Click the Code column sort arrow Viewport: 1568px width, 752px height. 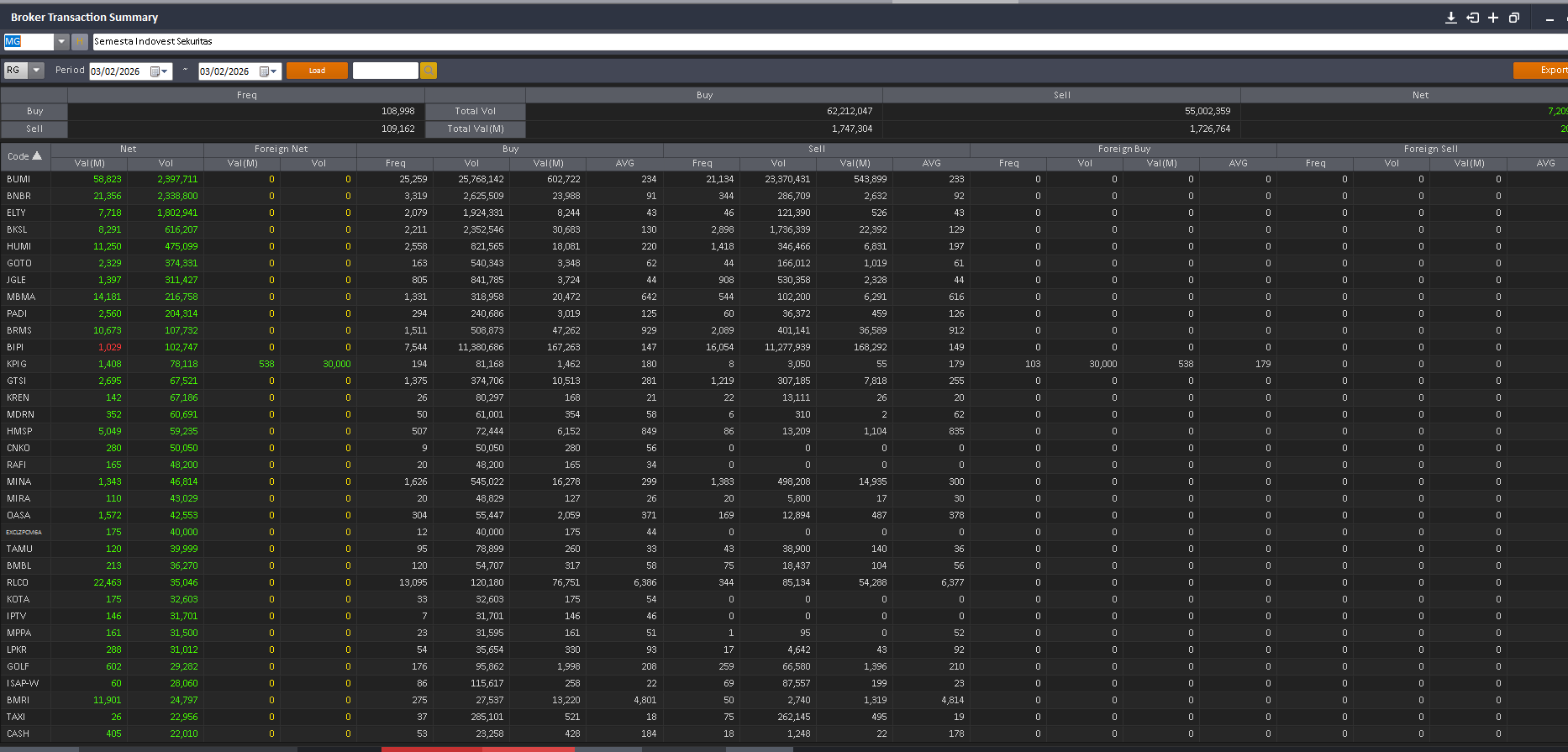coord(37,155)
